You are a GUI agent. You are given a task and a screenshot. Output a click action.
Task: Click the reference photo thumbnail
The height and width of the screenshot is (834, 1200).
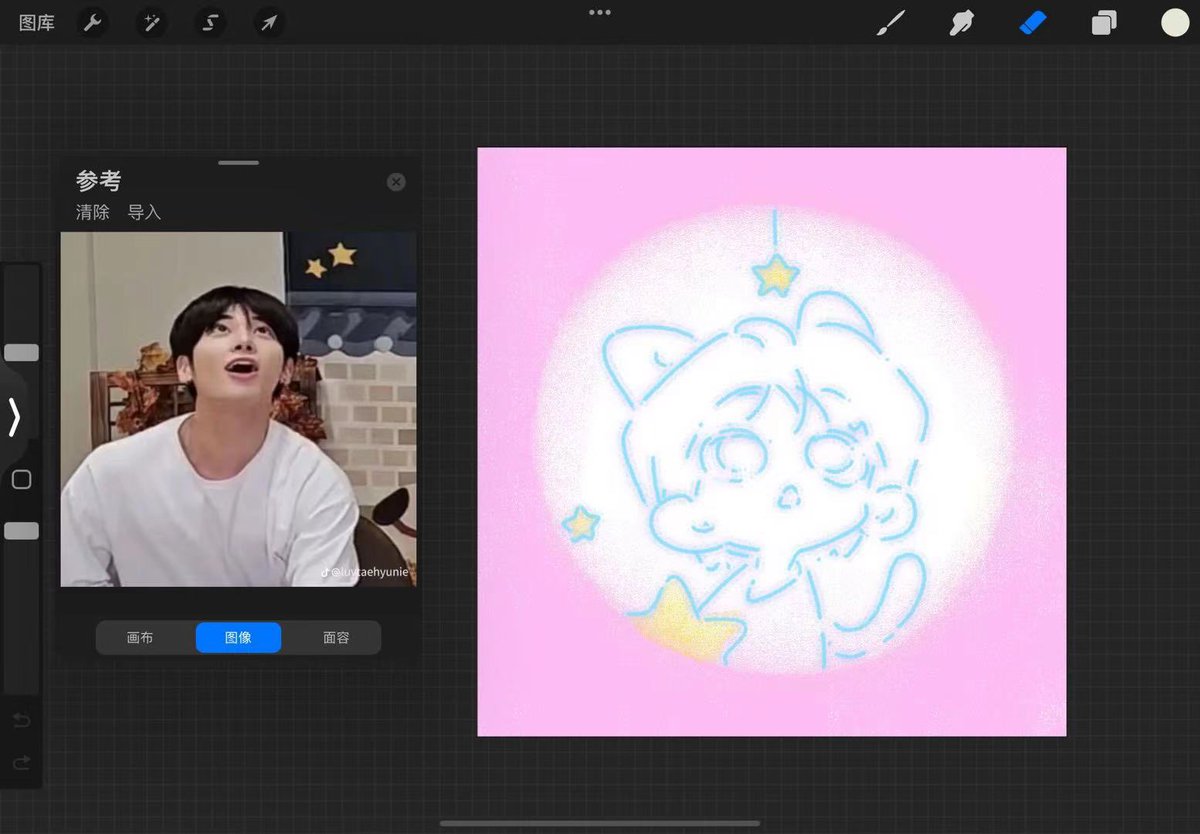coord(238,409)
